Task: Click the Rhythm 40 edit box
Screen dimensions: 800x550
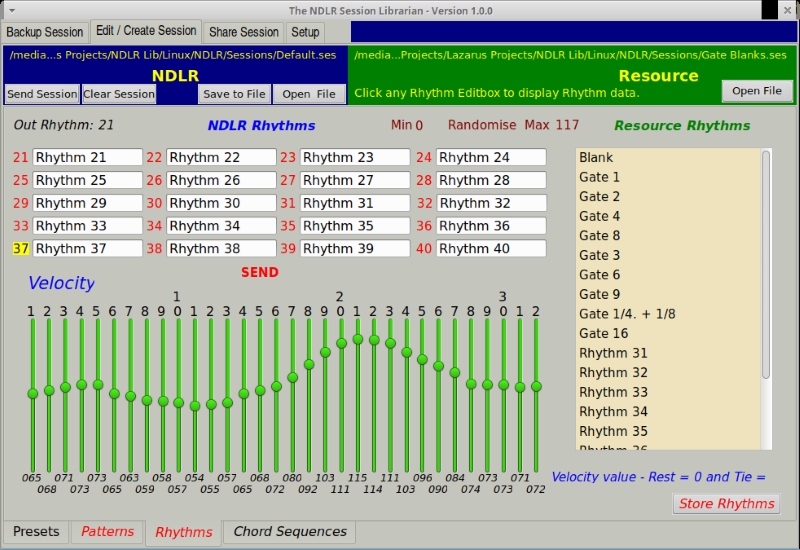Action: click(x=491, y=248)
